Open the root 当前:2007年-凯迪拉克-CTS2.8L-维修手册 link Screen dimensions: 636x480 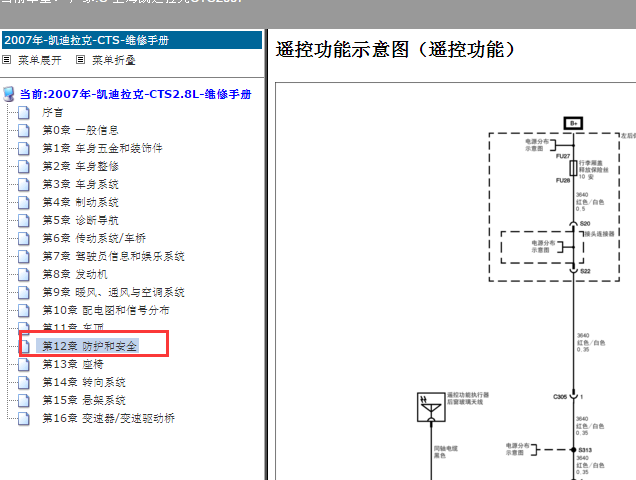(135, 94)
